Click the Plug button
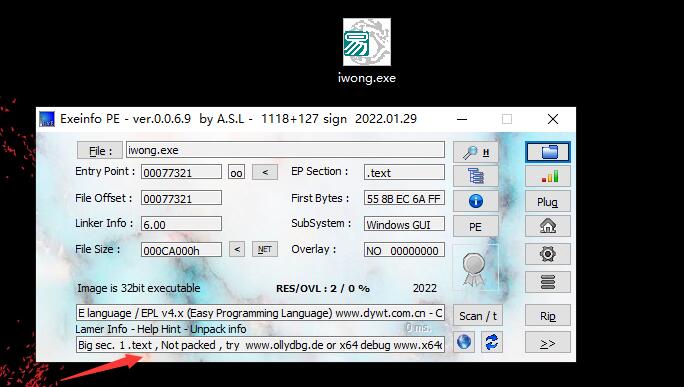 548,202
